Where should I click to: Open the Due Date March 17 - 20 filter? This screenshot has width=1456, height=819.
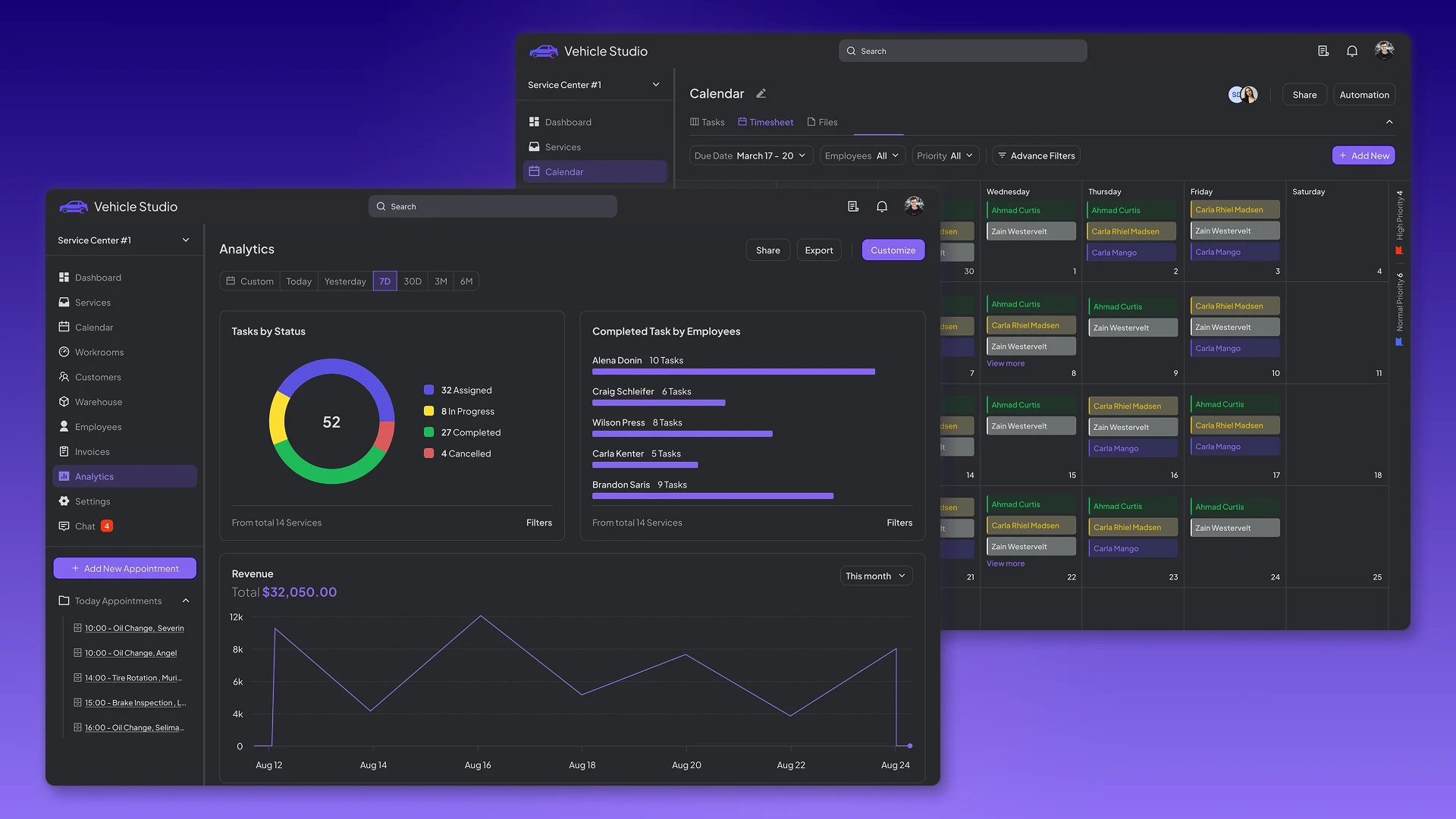coord(750,155)
